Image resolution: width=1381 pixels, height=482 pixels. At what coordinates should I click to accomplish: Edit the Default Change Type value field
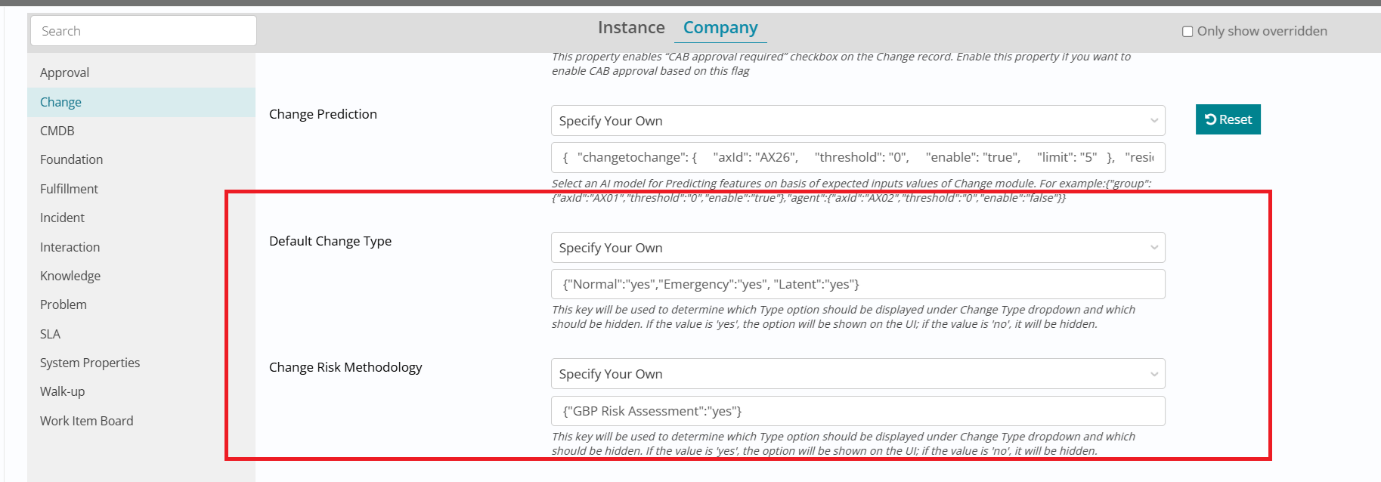(857, 284)
